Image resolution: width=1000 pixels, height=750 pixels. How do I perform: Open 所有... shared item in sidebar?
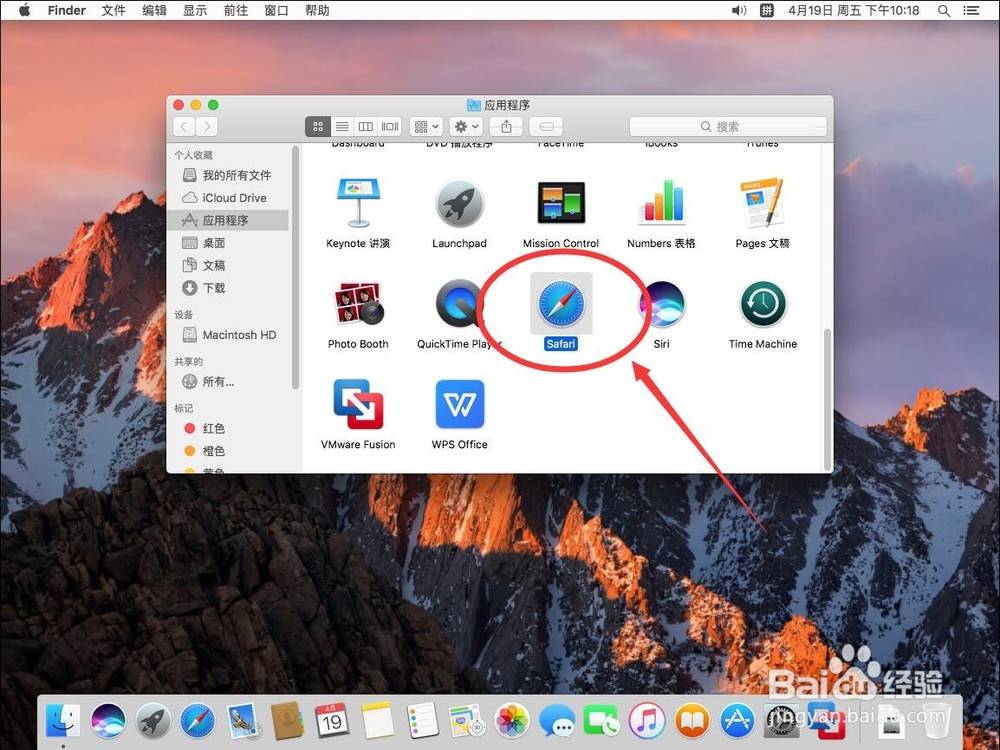point(227,381)
